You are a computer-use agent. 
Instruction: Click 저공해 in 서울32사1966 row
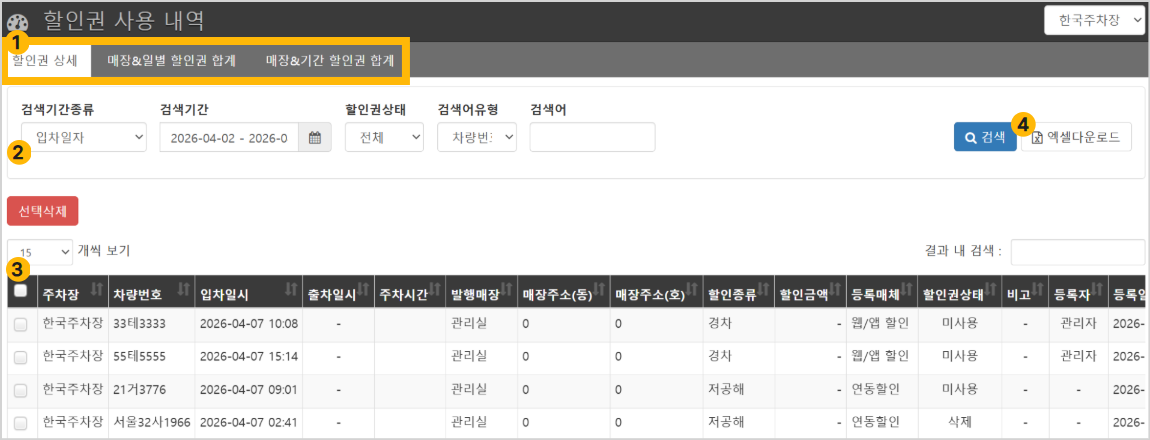[726, 422]
